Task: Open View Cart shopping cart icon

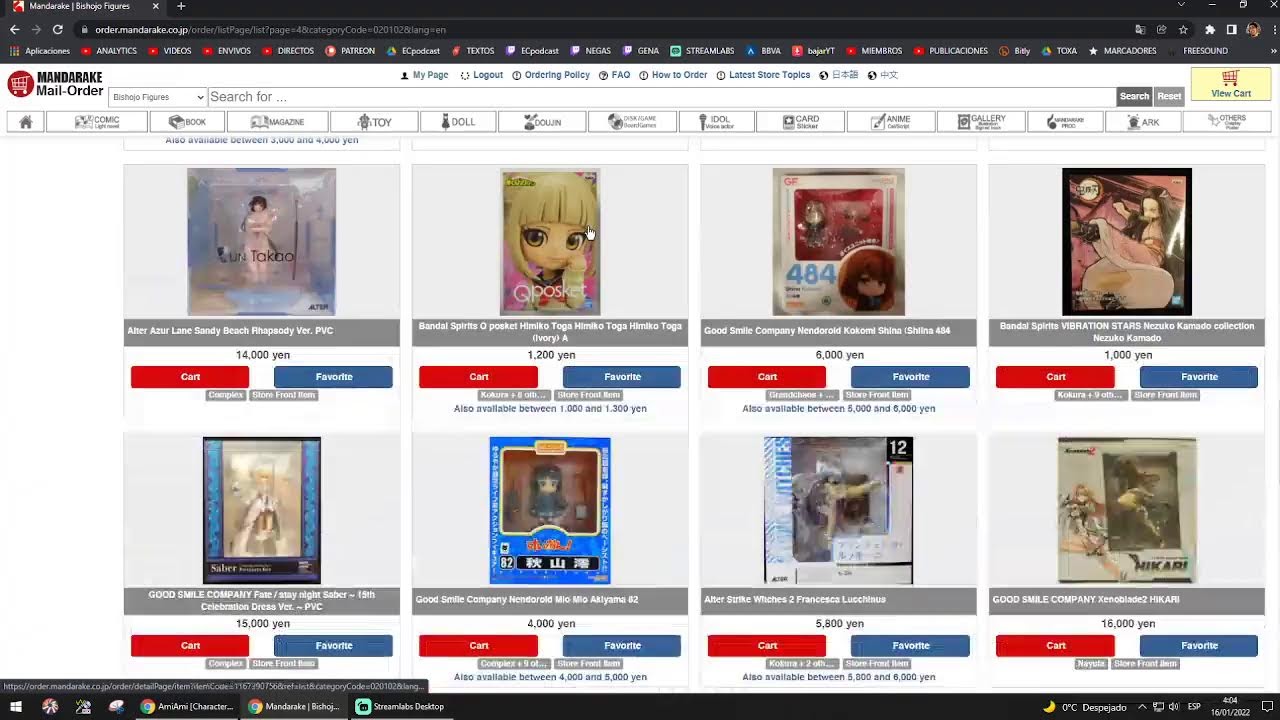Action: coord(1230,84)
